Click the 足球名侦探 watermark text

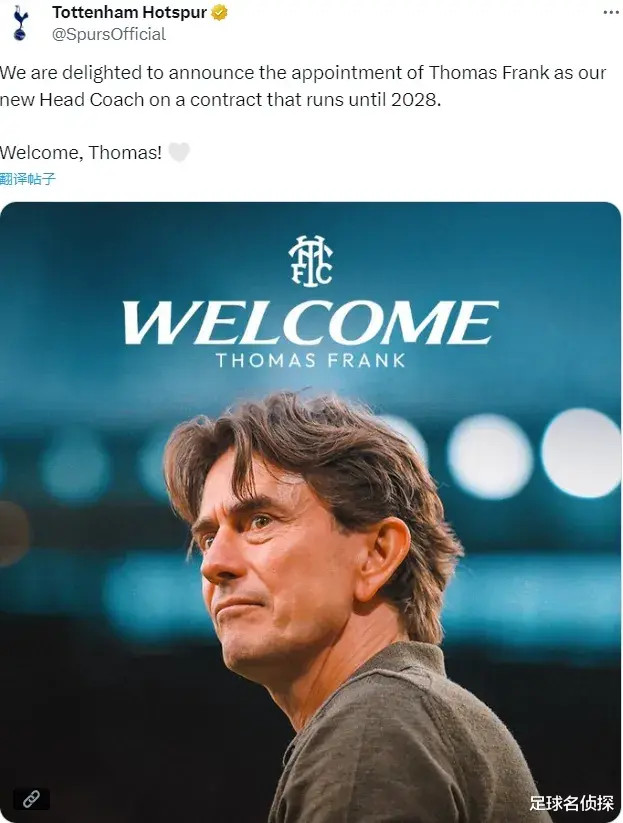pyautogui.click(x=572, y=803)
